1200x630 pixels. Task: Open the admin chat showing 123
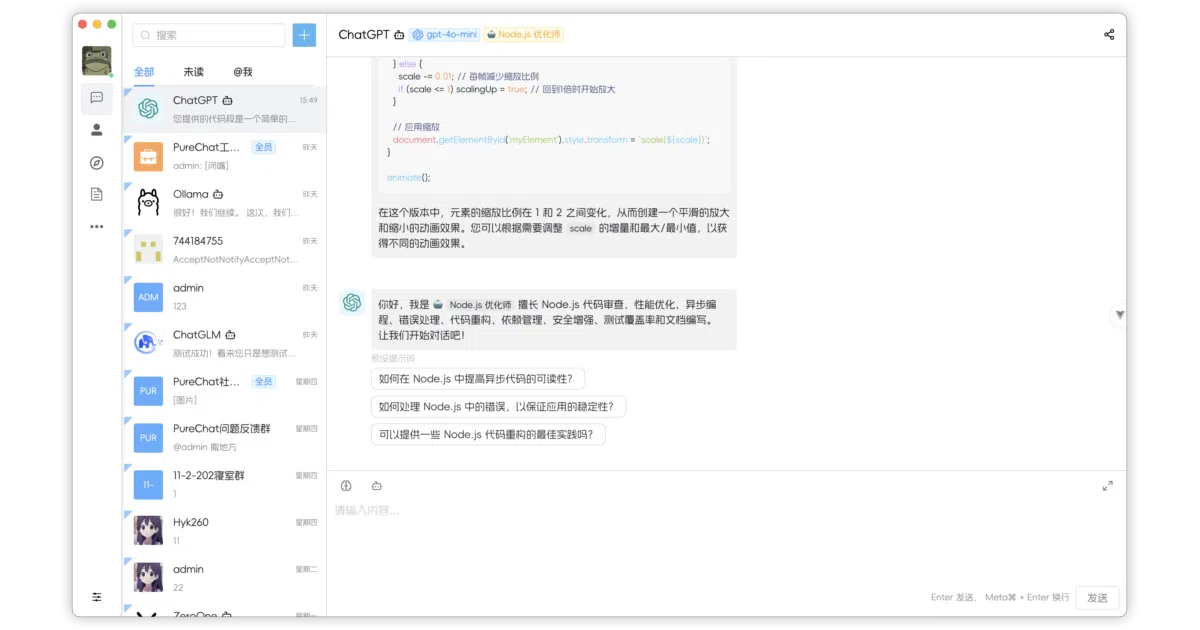pyautogui.click(x=224, y=297)
